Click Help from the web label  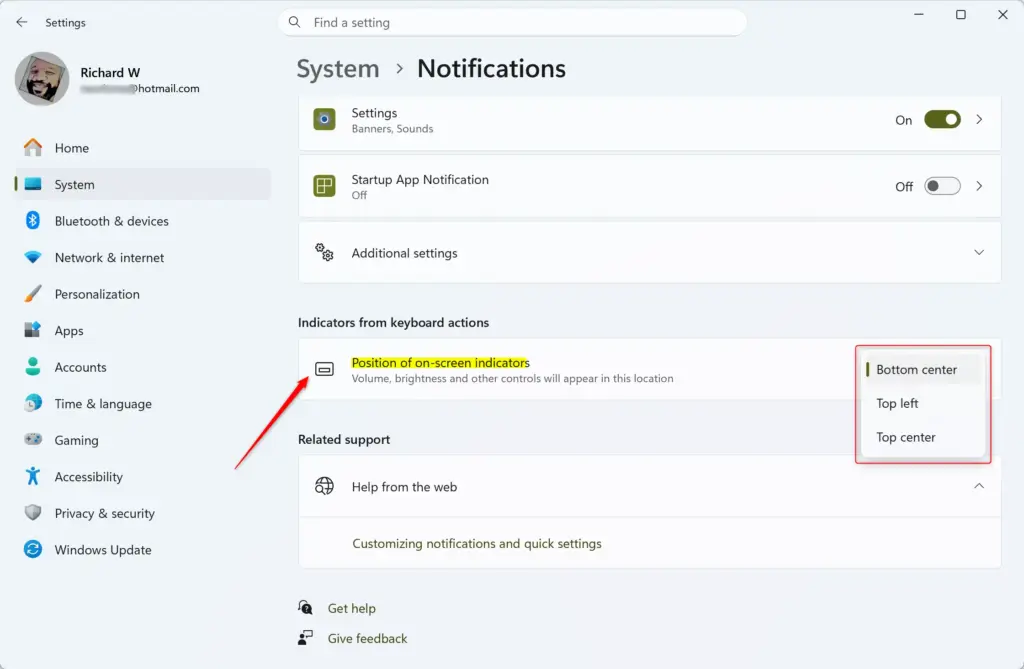coord(404,487)
